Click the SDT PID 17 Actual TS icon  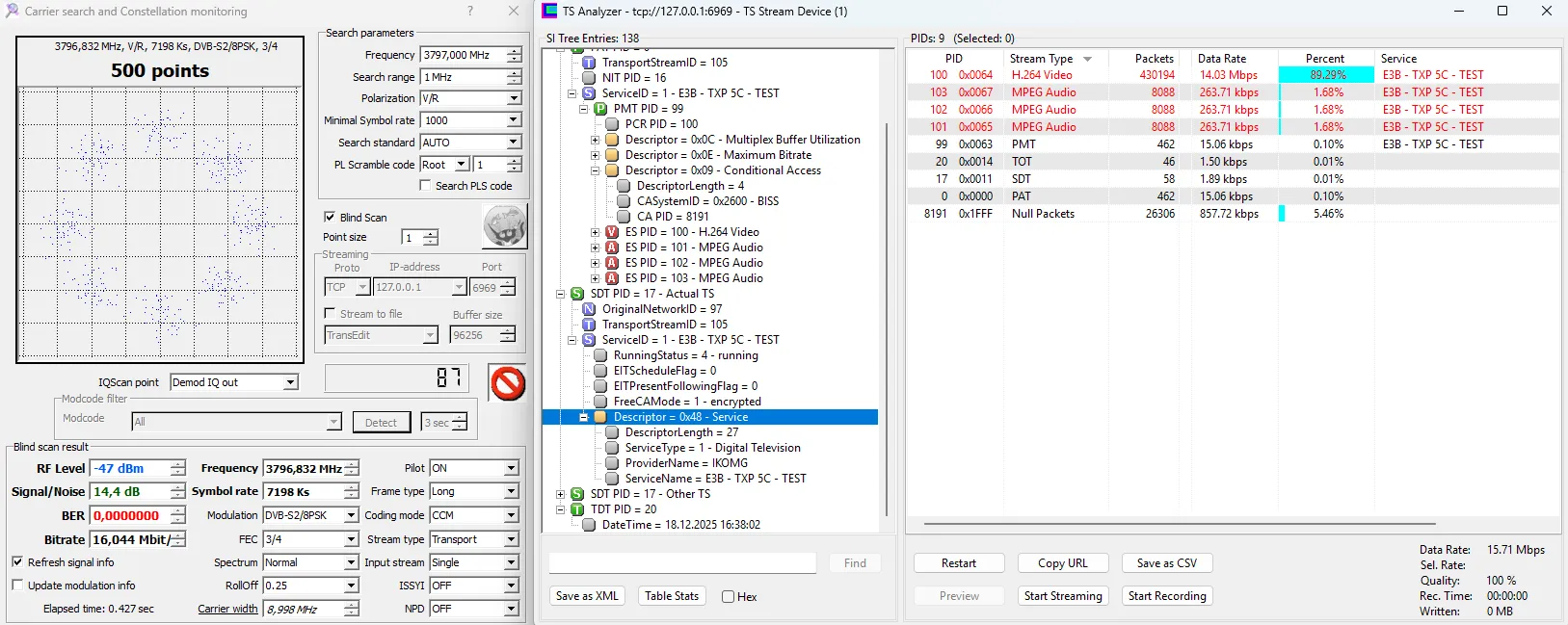point(577,294)
